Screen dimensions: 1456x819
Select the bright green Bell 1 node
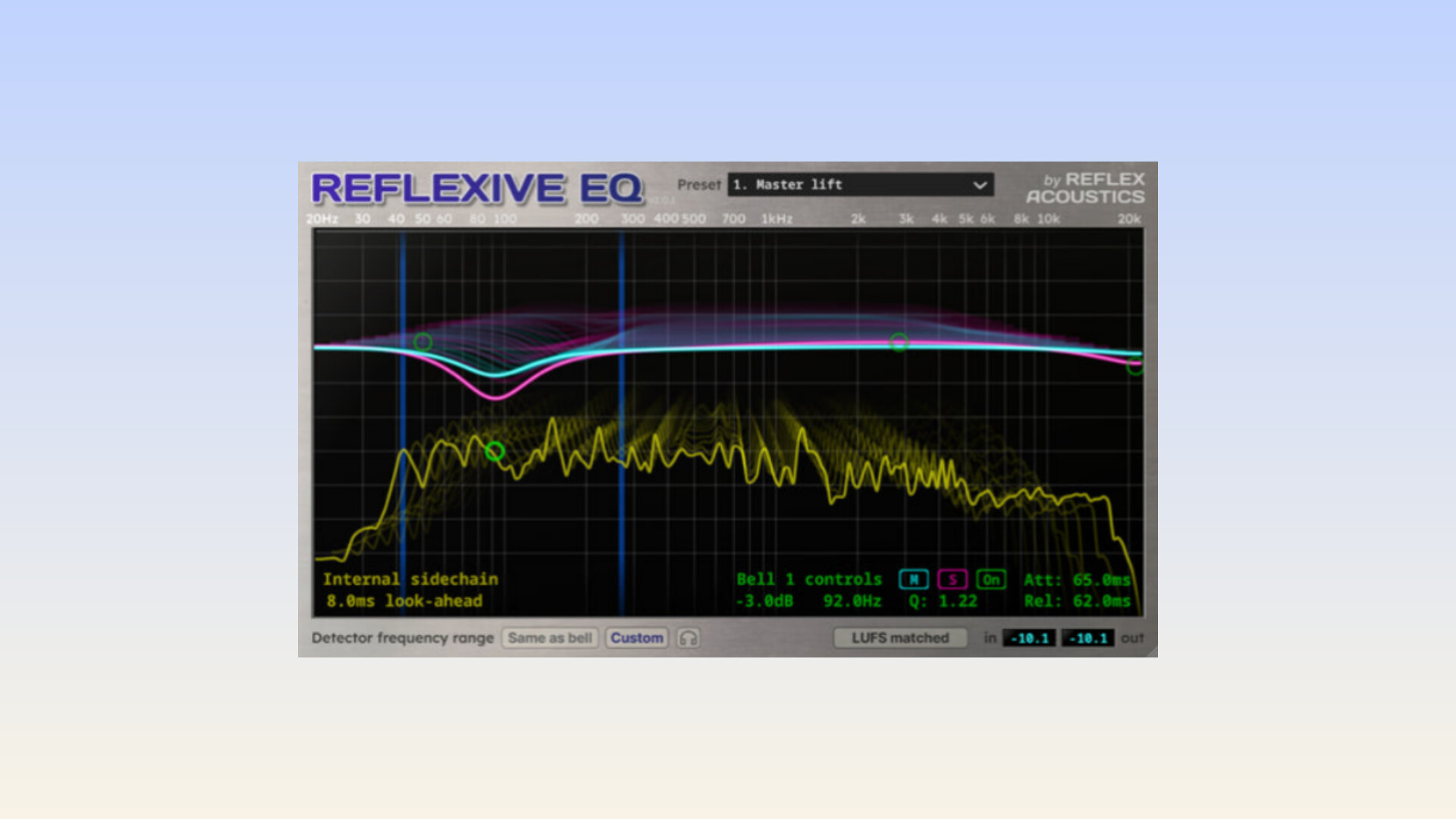[494, 452]
